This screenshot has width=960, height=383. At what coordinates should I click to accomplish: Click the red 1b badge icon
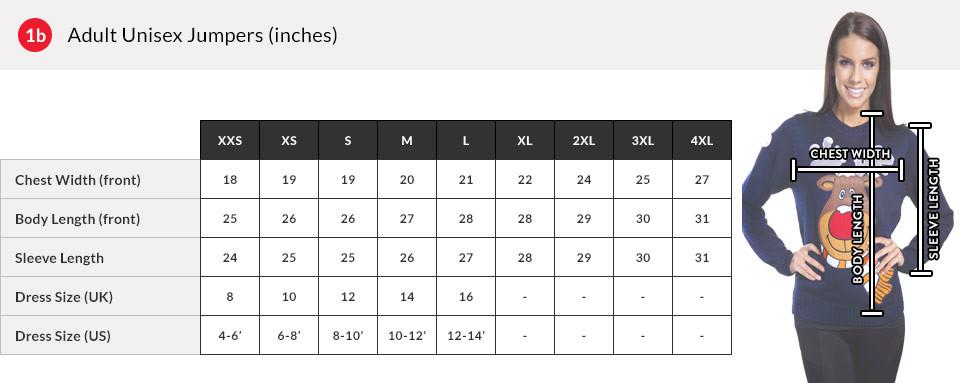coord(34,35)
